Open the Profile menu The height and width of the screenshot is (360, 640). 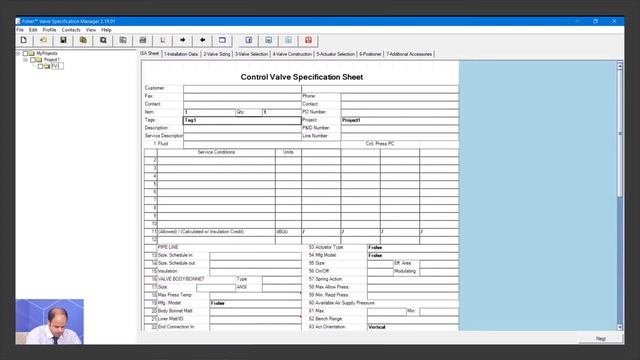[49, 30]
